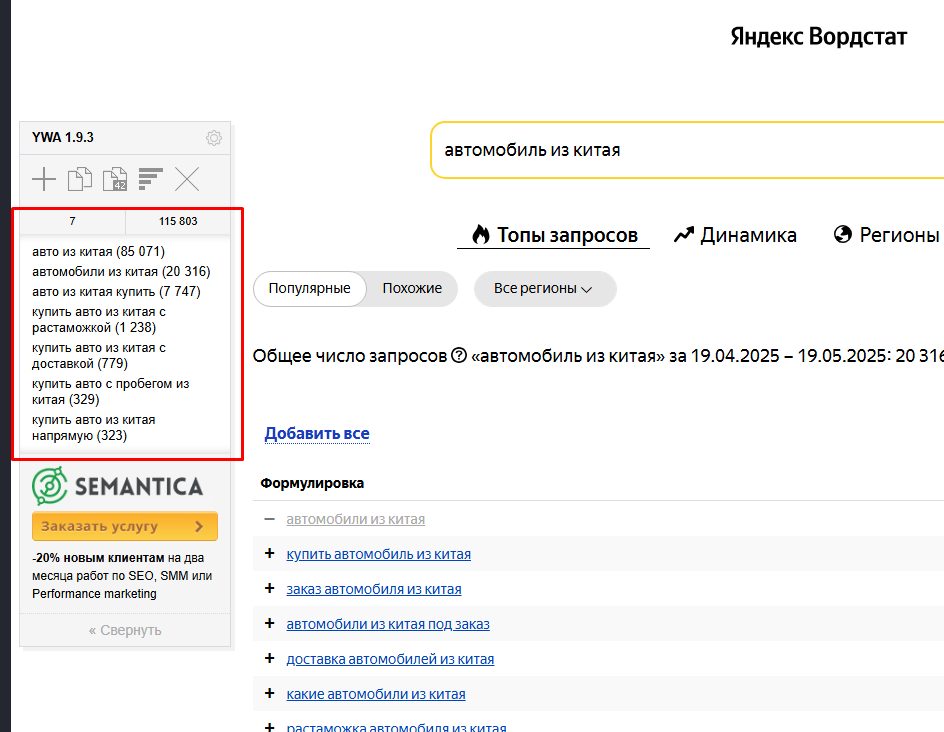Select 'купить авто из китая с растаможкой' entry
944x732 pixels.
(99, 320)
